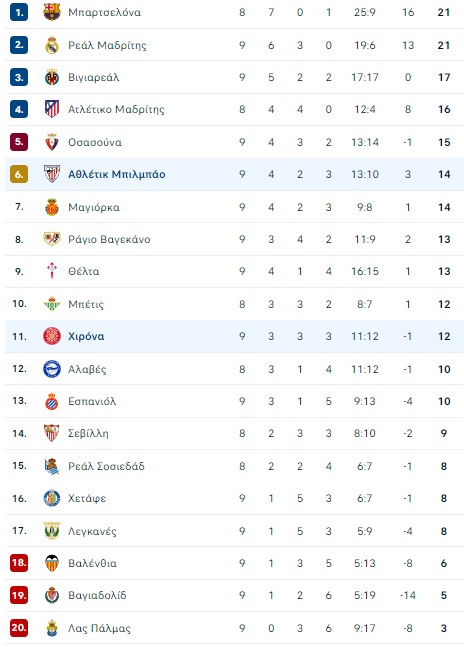Open the Villarreal yellow crest icon

52,77
